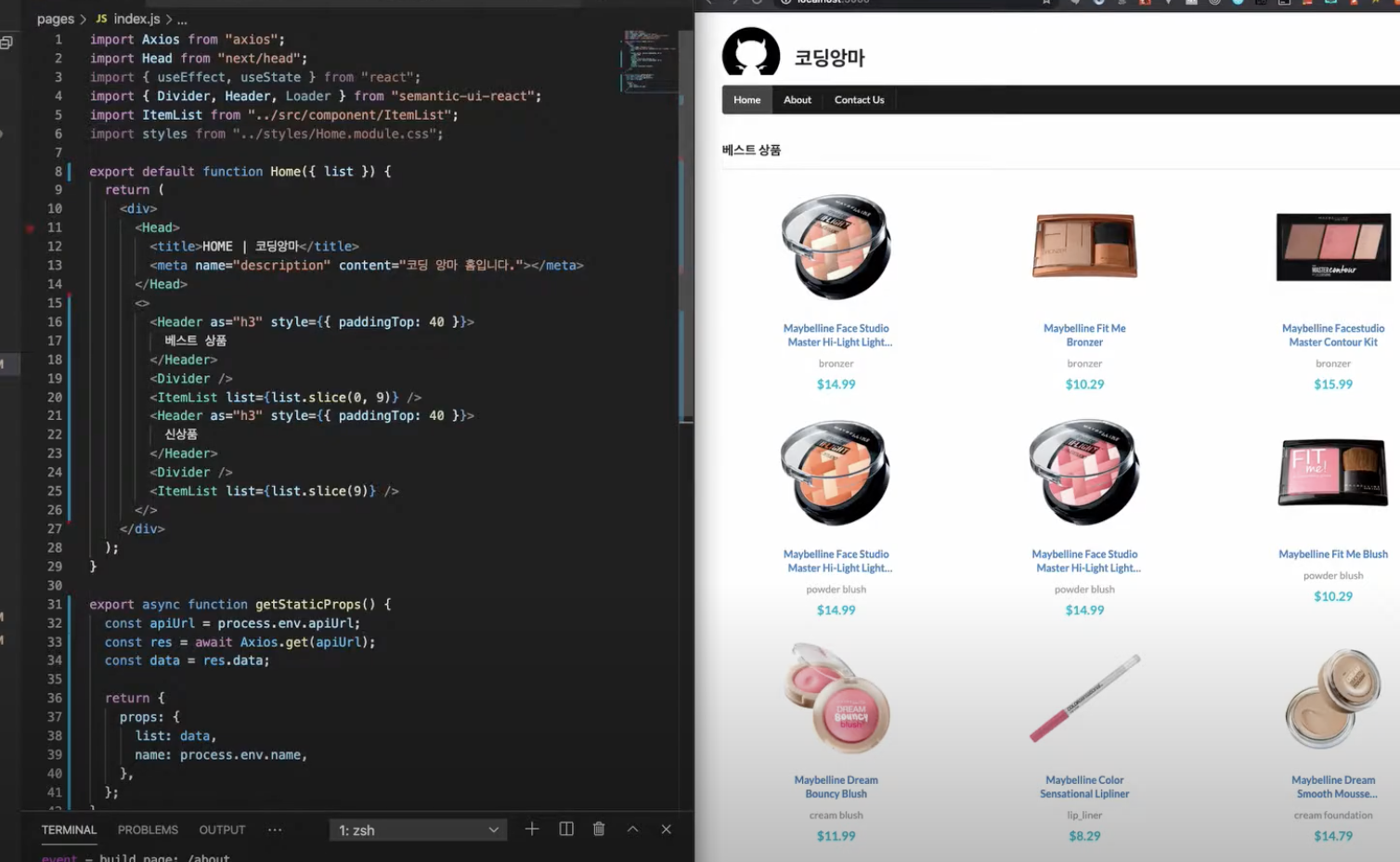Open Maybelline Dream Smooth Mousse link
This screenshot has width=1400, height=862.
click(x=1333, y=787)
